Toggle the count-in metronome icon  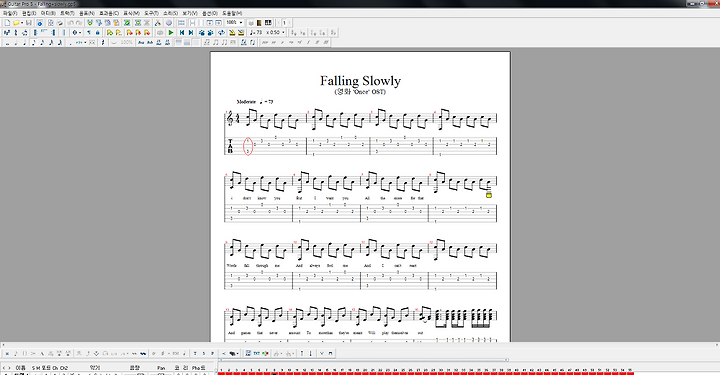pos(241,33)
